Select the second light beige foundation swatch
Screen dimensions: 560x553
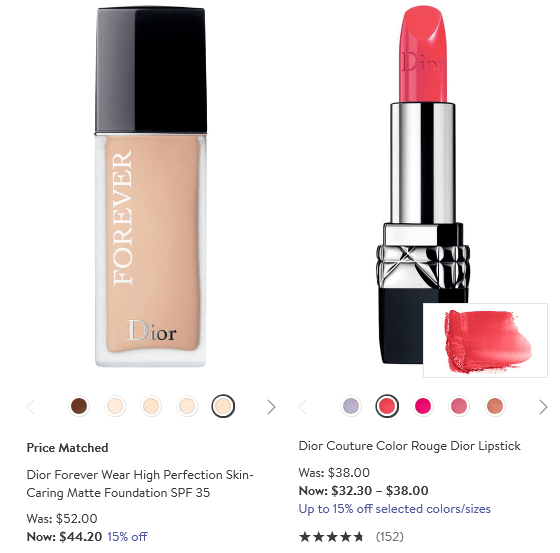pyautogui.click(x=151, y=406)
